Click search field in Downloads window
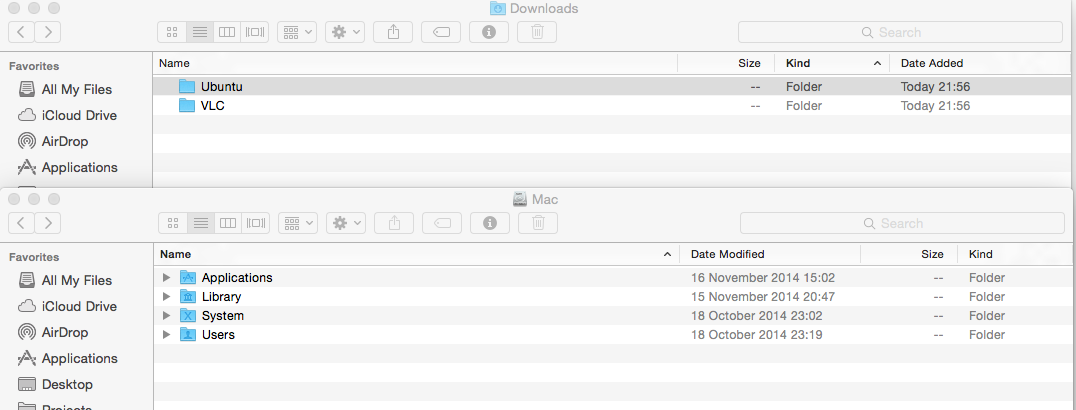 pos(900,32)
